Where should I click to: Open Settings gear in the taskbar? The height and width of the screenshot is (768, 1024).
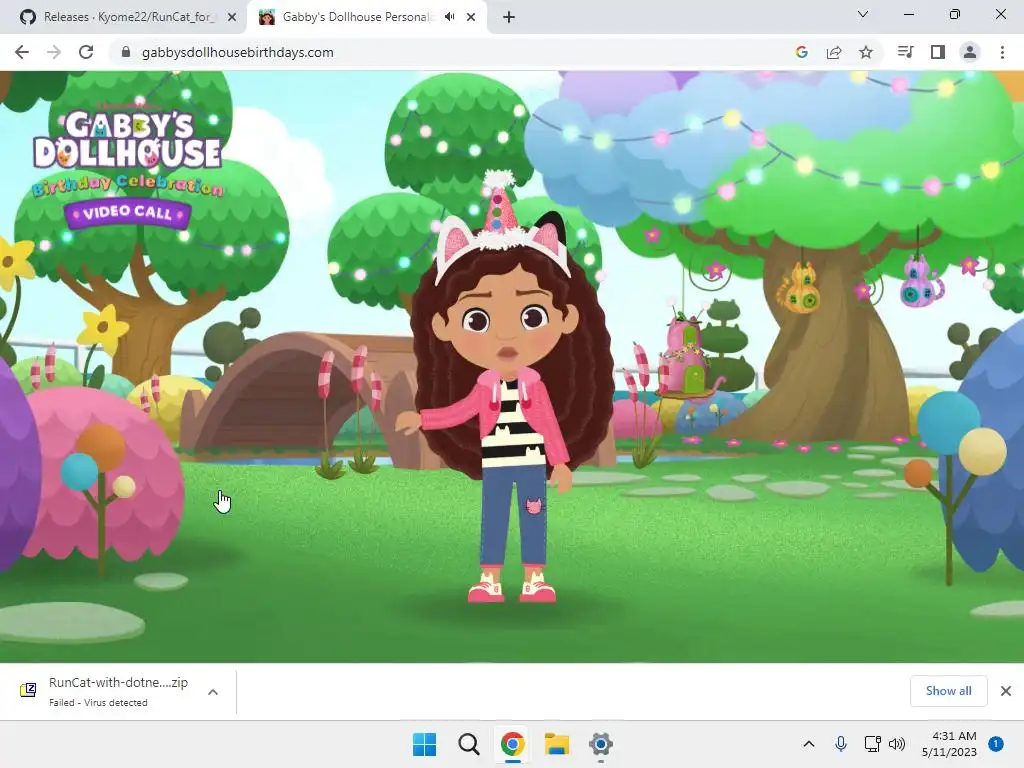[x=601, y=744]
